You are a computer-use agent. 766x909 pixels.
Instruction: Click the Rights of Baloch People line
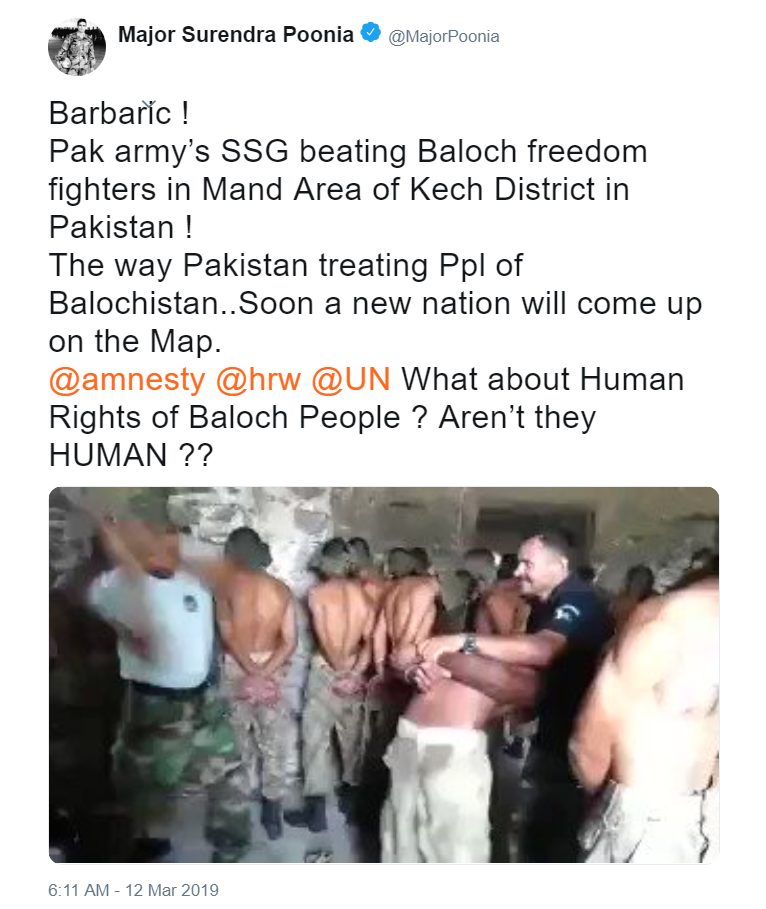pyautogui.click(x=322, y=418)
